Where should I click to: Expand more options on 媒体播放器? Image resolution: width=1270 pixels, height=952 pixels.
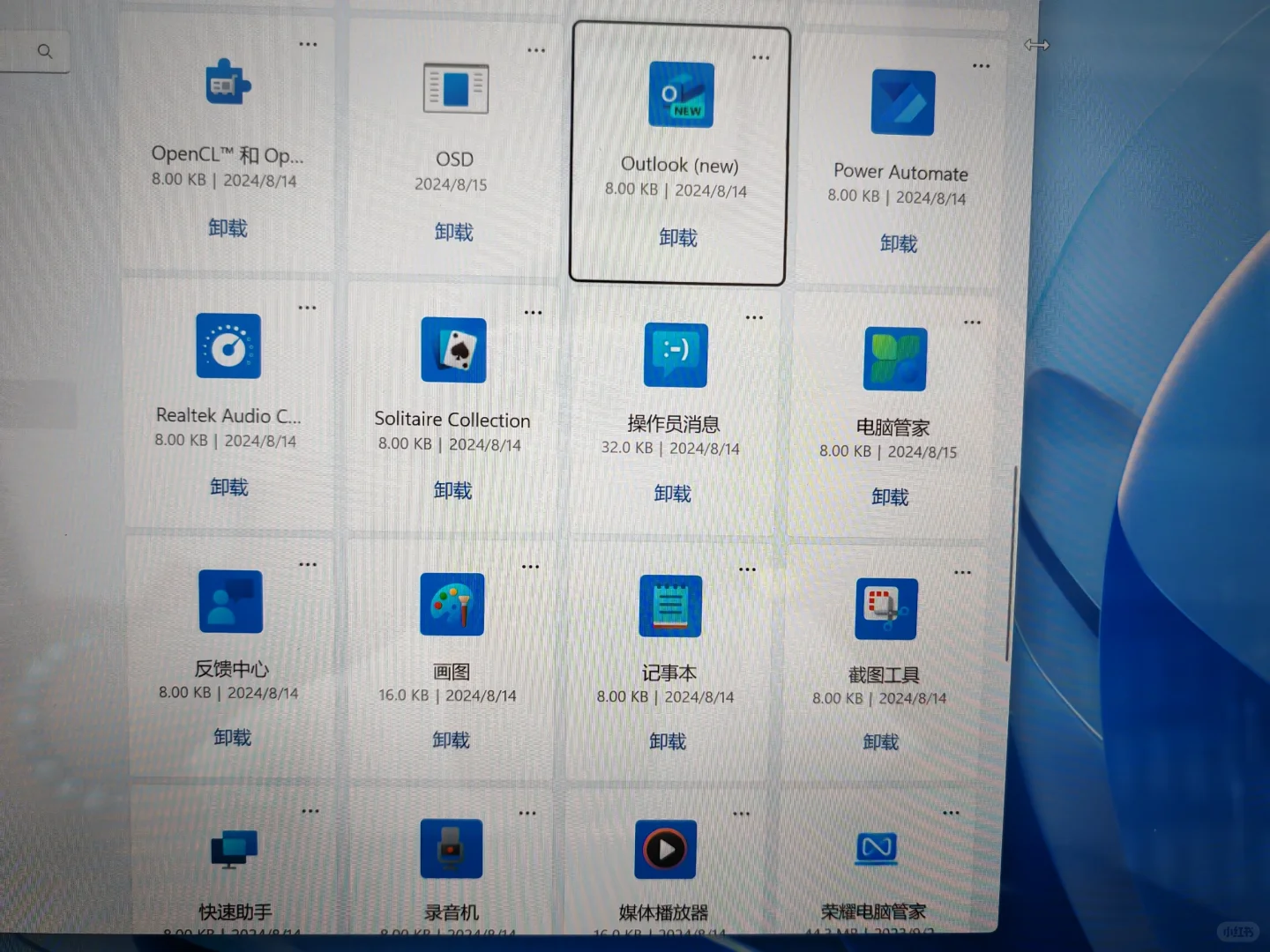tap(742, 814)
